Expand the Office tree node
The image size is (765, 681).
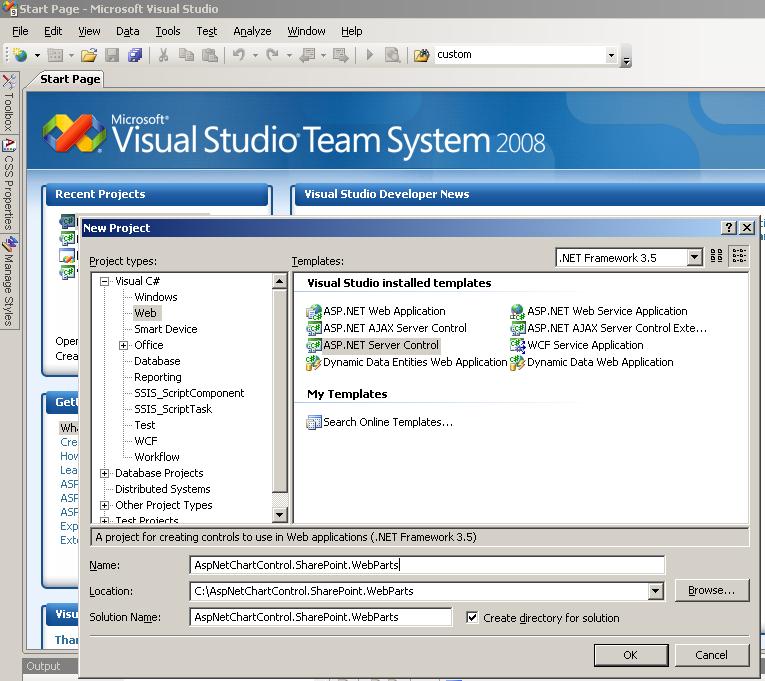(123, 345)
